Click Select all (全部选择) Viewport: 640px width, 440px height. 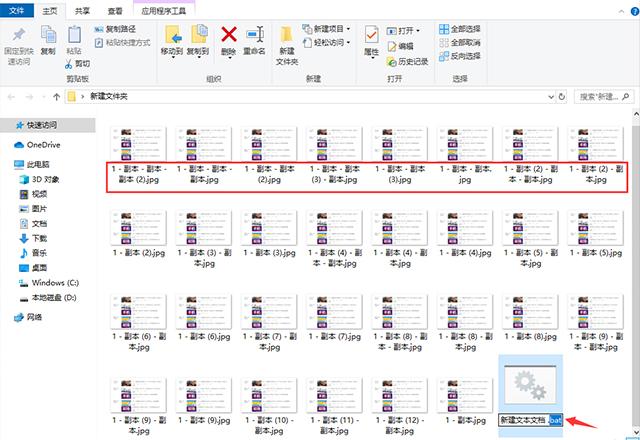tap(460, 29)
